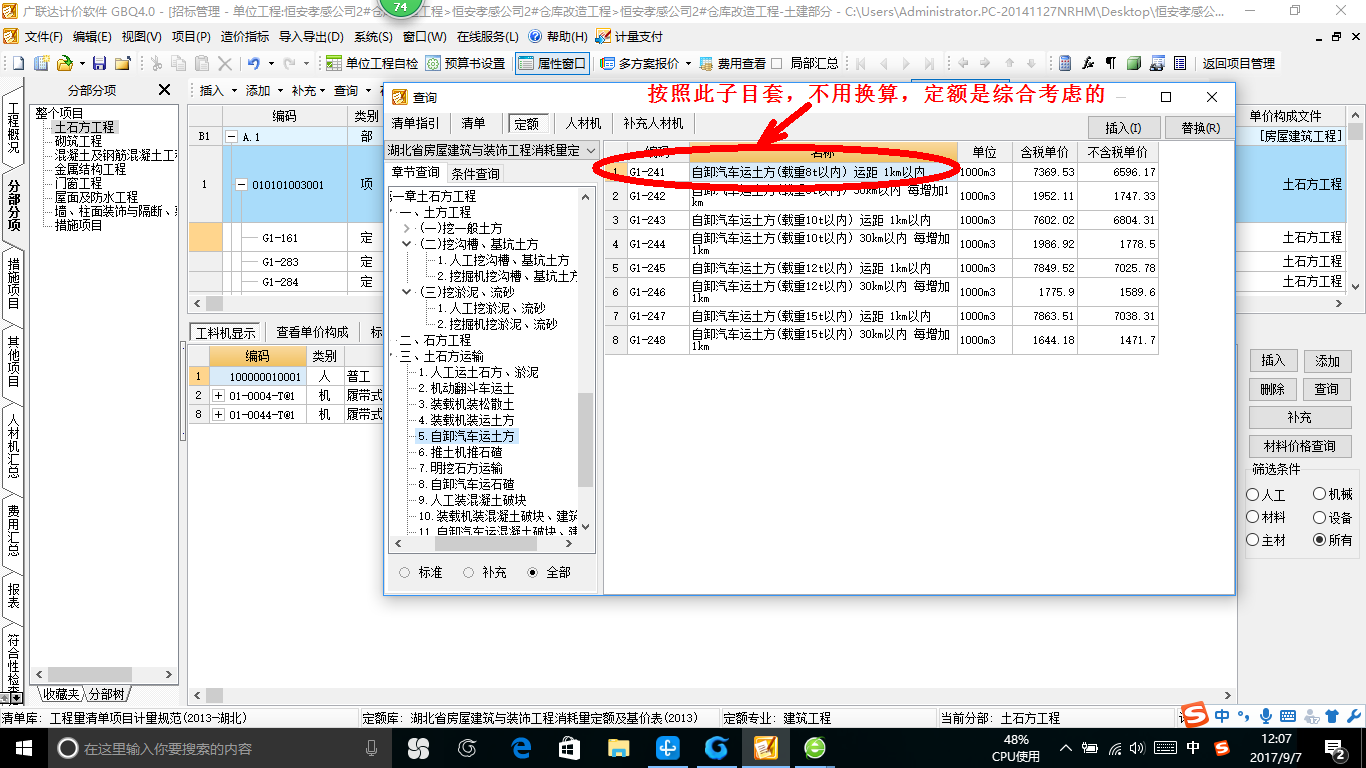Collapse the A.1 section row
Viewport: 1366px width, 768px height.
(x=231, y=137)
